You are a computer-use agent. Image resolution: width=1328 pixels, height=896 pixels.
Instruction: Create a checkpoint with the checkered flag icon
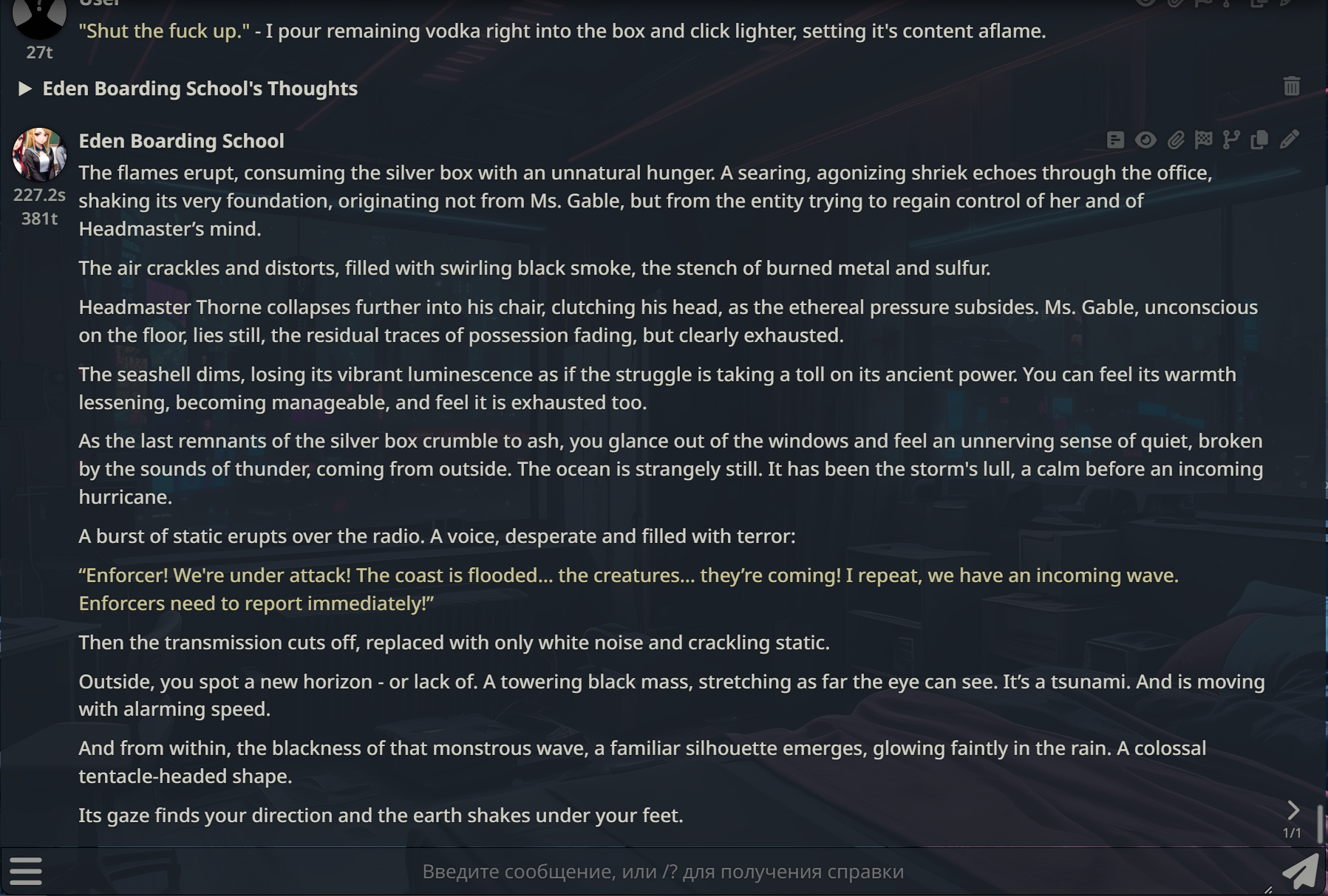(1204, 140)
